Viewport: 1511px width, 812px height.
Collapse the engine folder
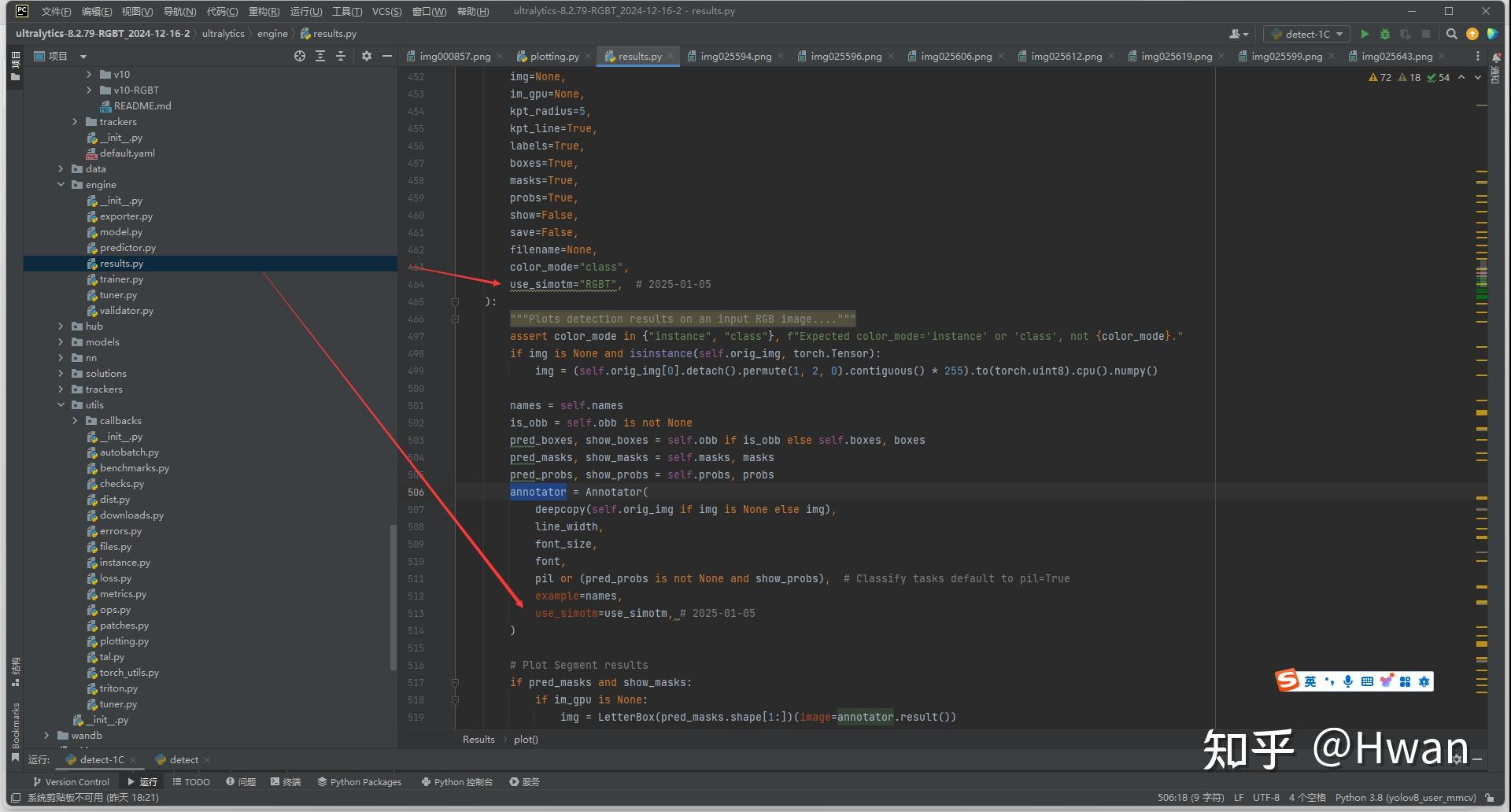(x=61, y=185)
